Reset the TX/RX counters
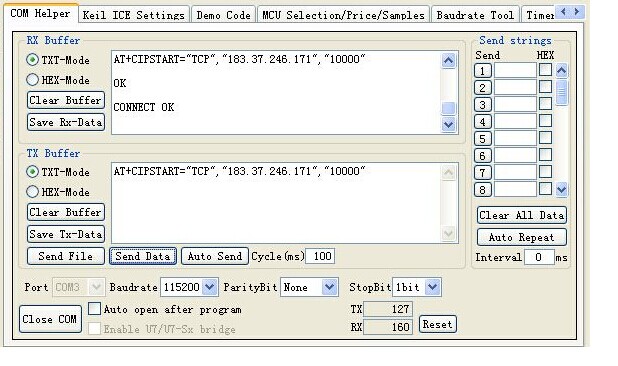 [438, 325]
